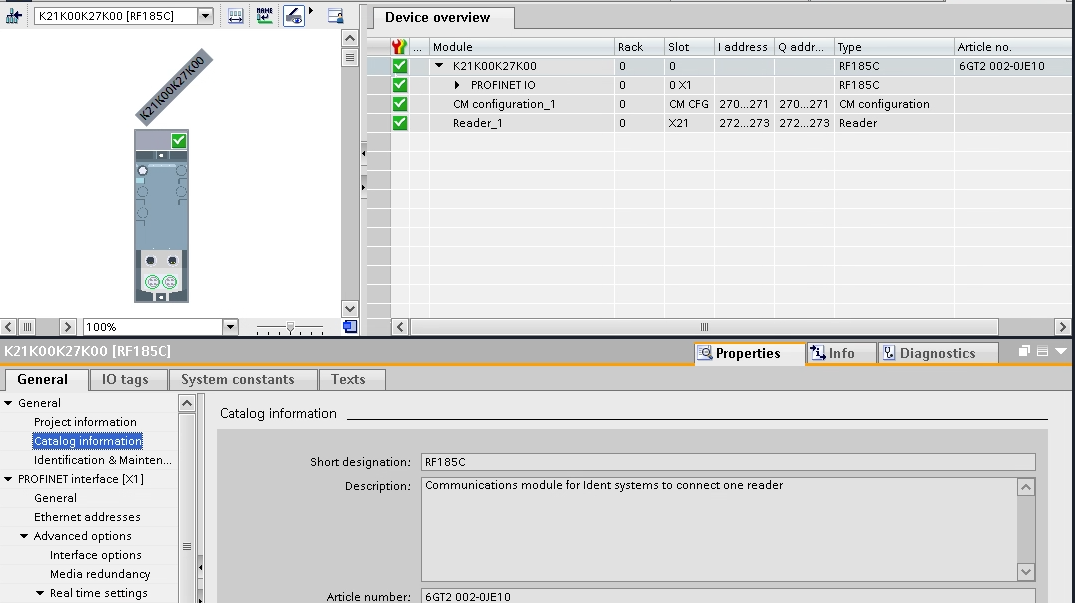The height and width of the screenshot is (603, 1075).
Task: Click the device overview scroll left arrow
Action: pyautogui.click(x=400, y=327)
